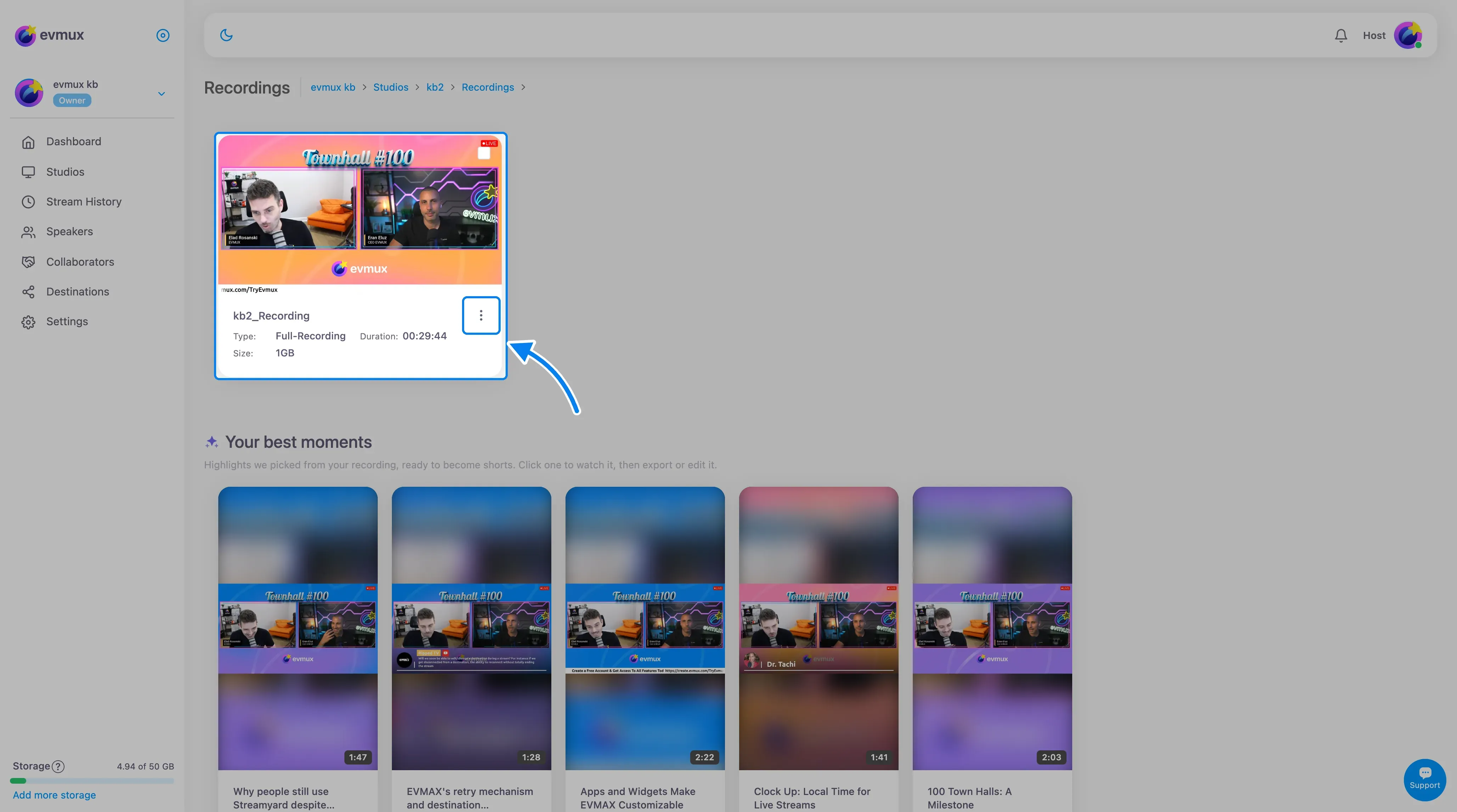Expand the evmux kb workspace switcher
The width and height of the screenshot is (1457, 812).
[161, 93]
